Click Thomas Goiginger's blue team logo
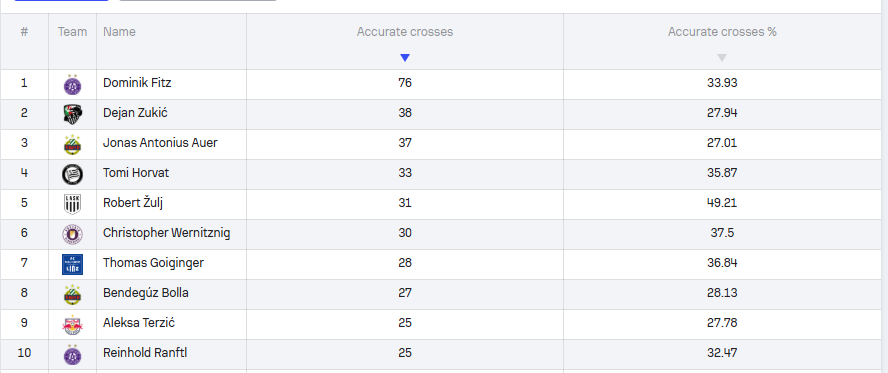 72,264
